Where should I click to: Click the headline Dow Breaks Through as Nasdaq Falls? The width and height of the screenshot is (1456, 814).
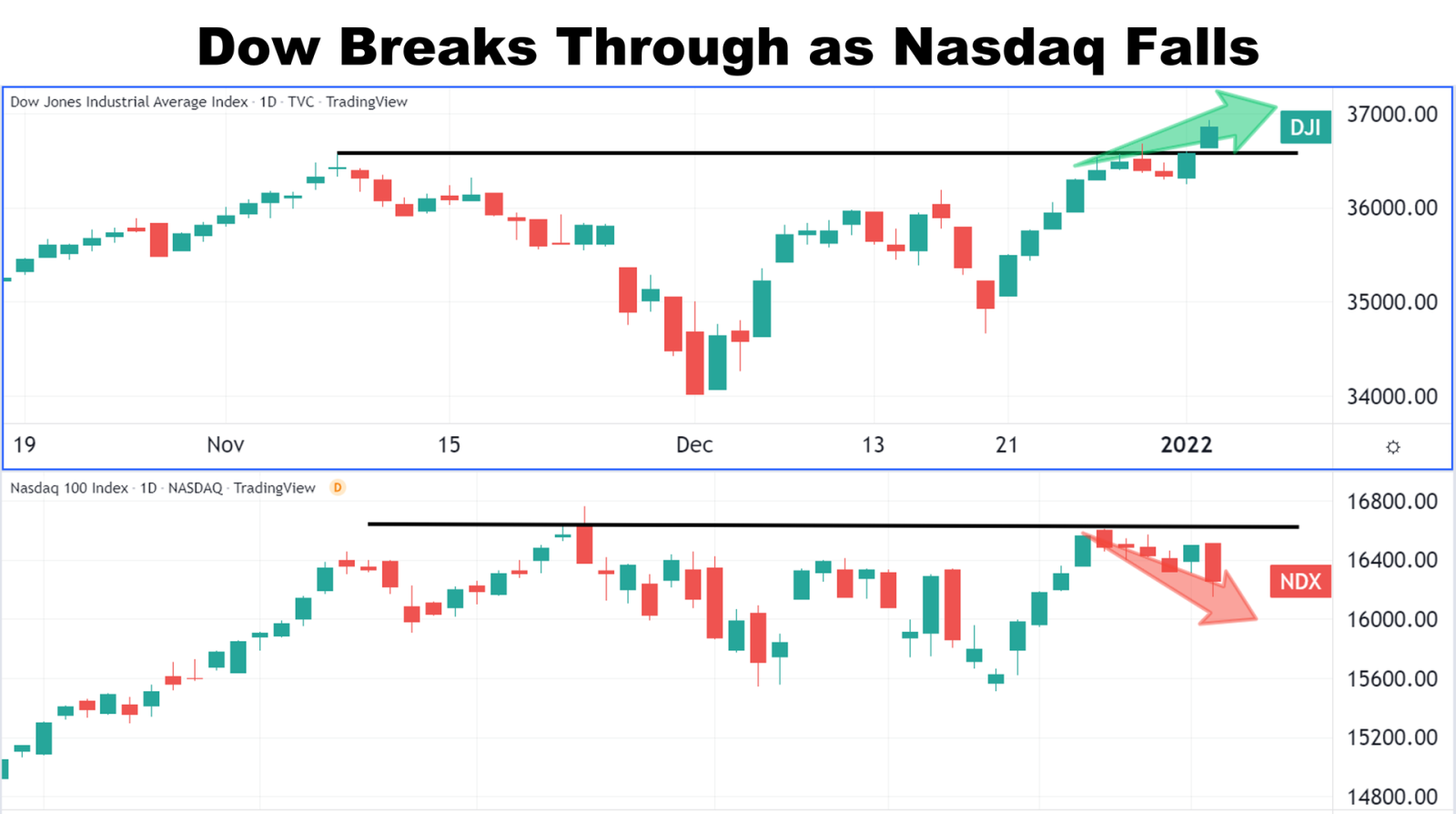point(728,46)
